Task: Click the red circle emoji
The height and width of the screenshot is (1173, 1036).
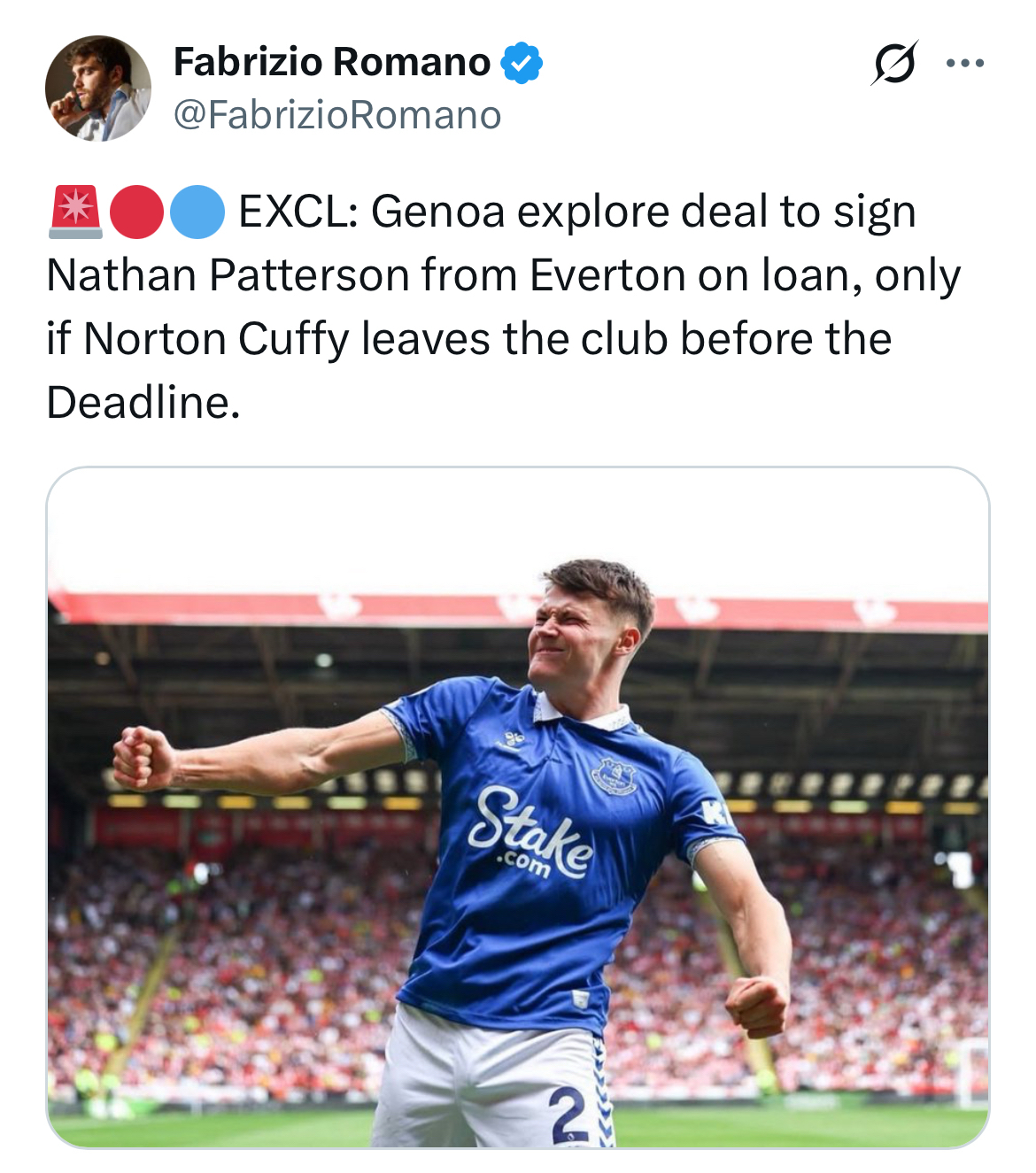Action: click(x=136, y=212)
